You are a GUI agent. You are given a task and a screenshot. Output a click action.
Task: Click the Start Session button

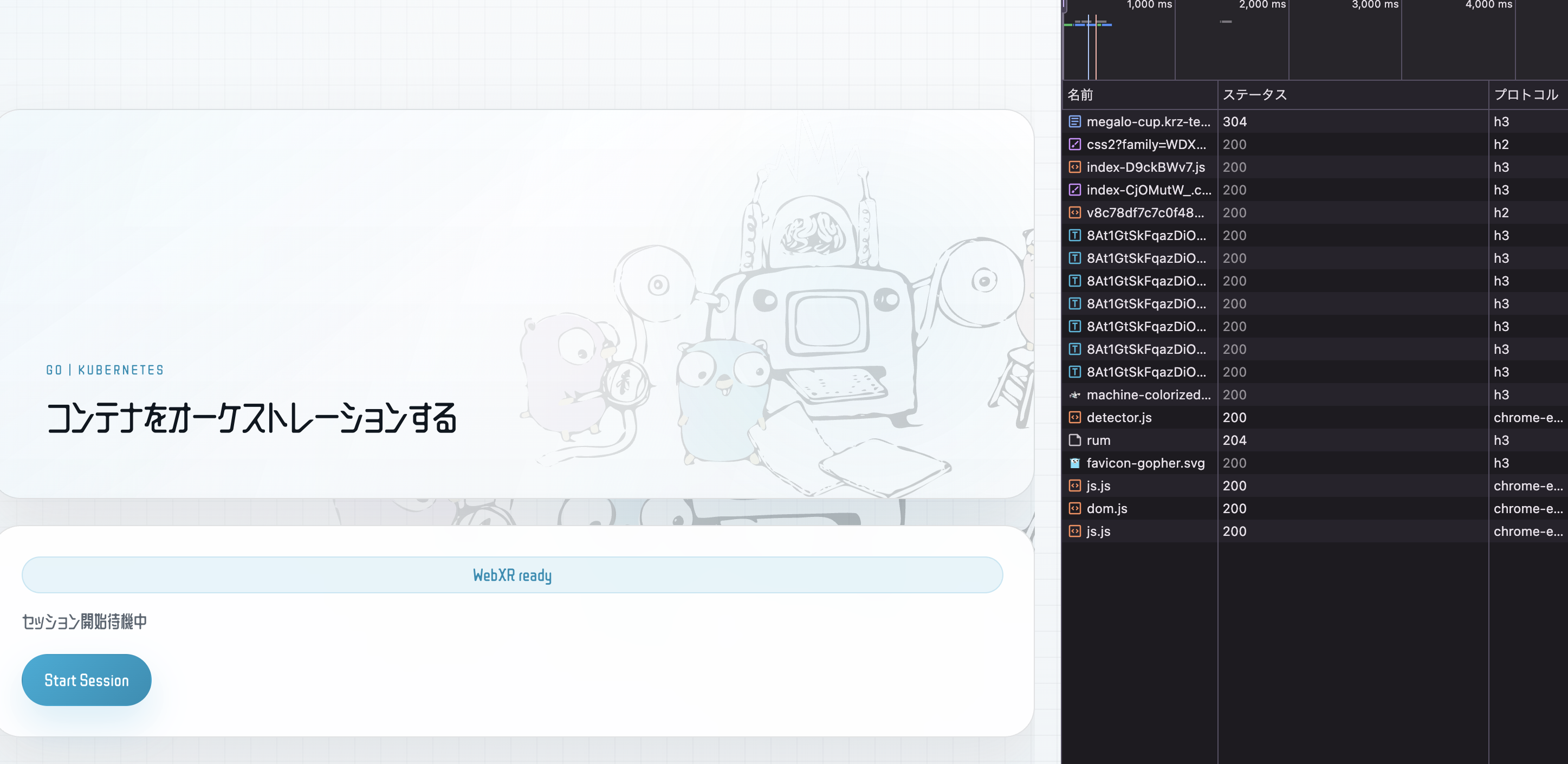coord(86,680)
